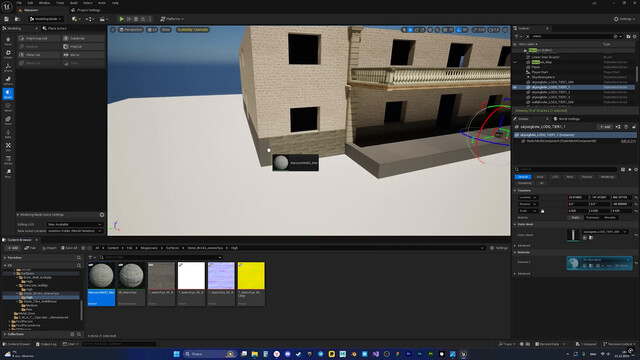640x360 pixels.
Task: Switch to the World Settings tab
Action: point(567,119)
